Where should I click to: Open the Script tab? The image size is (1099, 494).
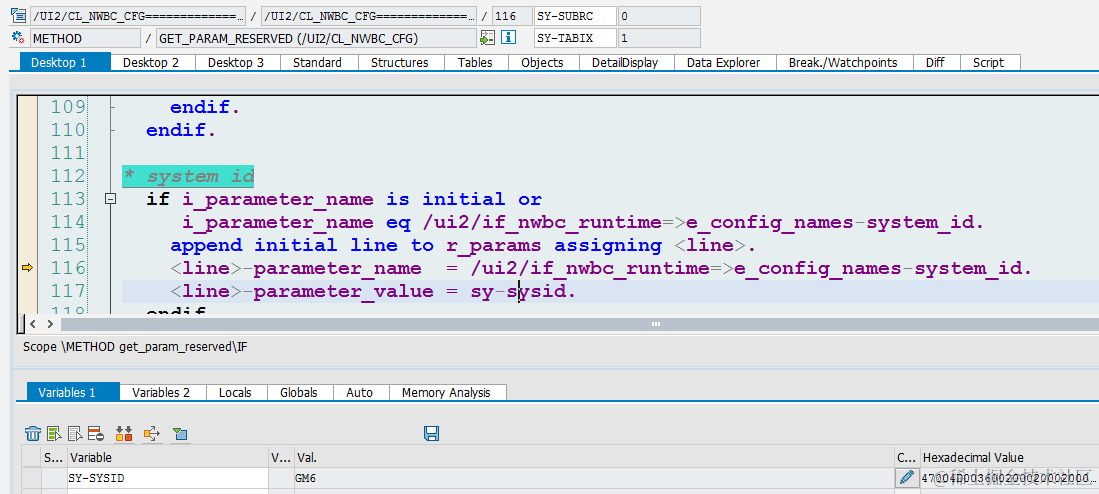pyautogui.click(x=988, y=62)
